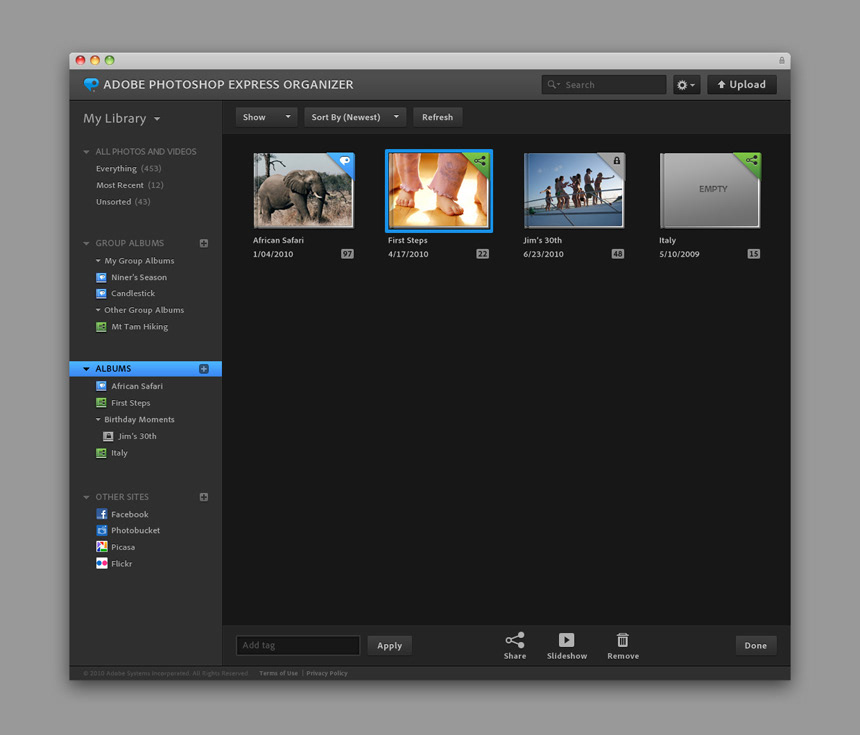The width and height of the screenshot is (860, 735).
Task: Click the lock icon in title bar
Action: (782, 60)
